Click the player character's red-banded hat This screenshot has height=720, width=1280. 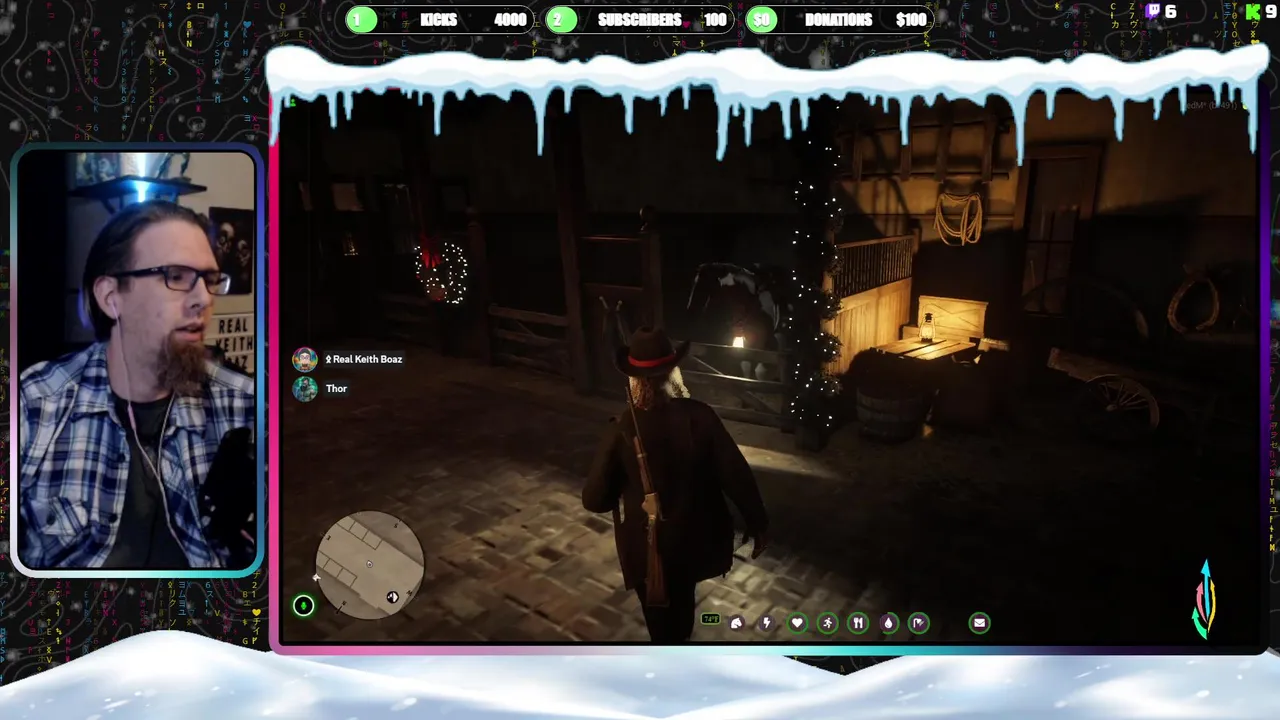pyautogui.click(x=652, y=353)
